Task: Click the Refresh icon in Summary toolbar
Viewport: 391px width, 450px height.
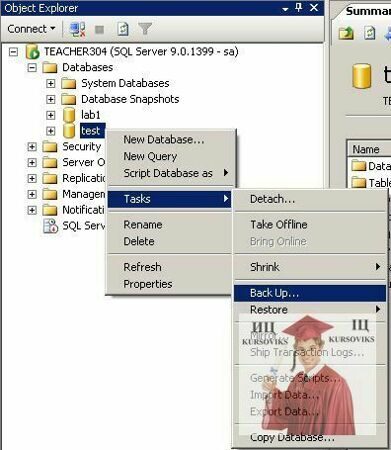Action: point(370,33)
